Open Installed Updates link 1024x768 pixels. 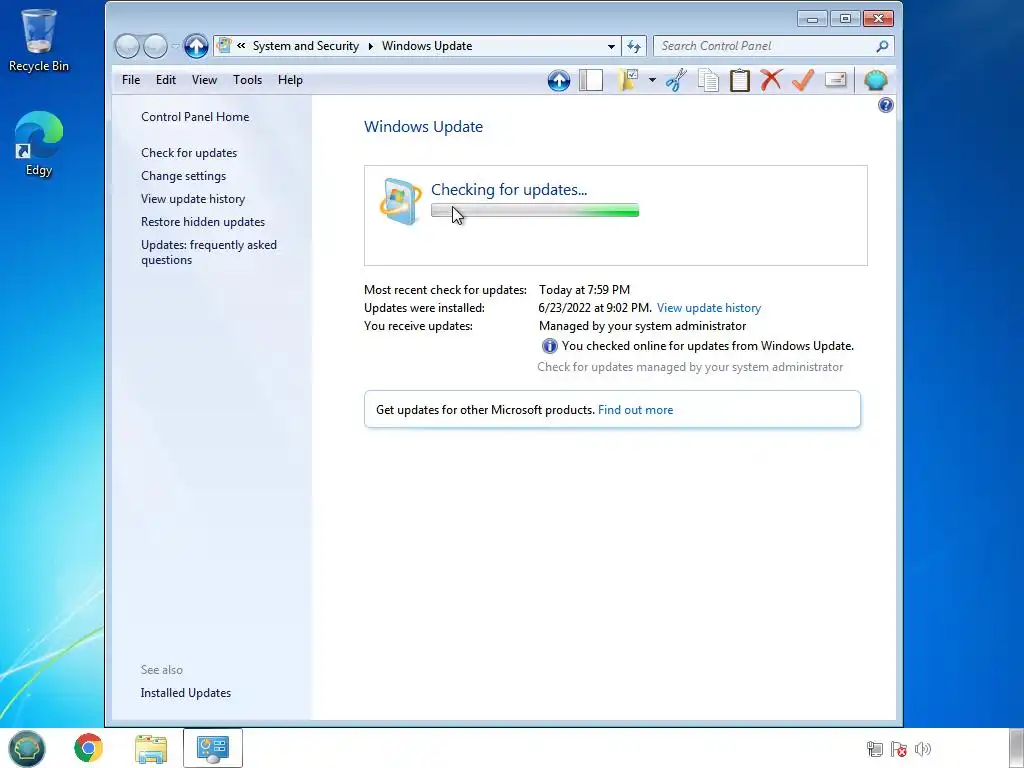[185, 693]
